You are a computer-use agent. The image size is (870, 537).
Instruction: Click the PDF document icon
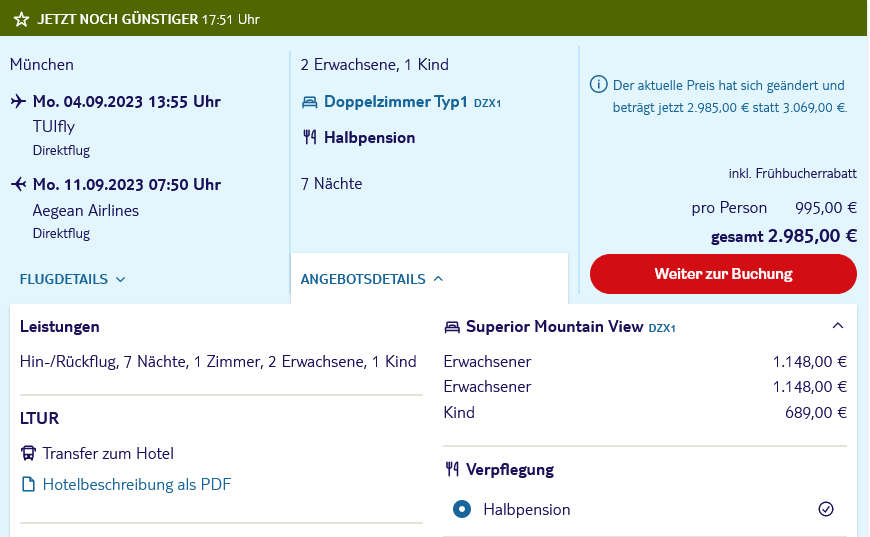click(28, 484)
